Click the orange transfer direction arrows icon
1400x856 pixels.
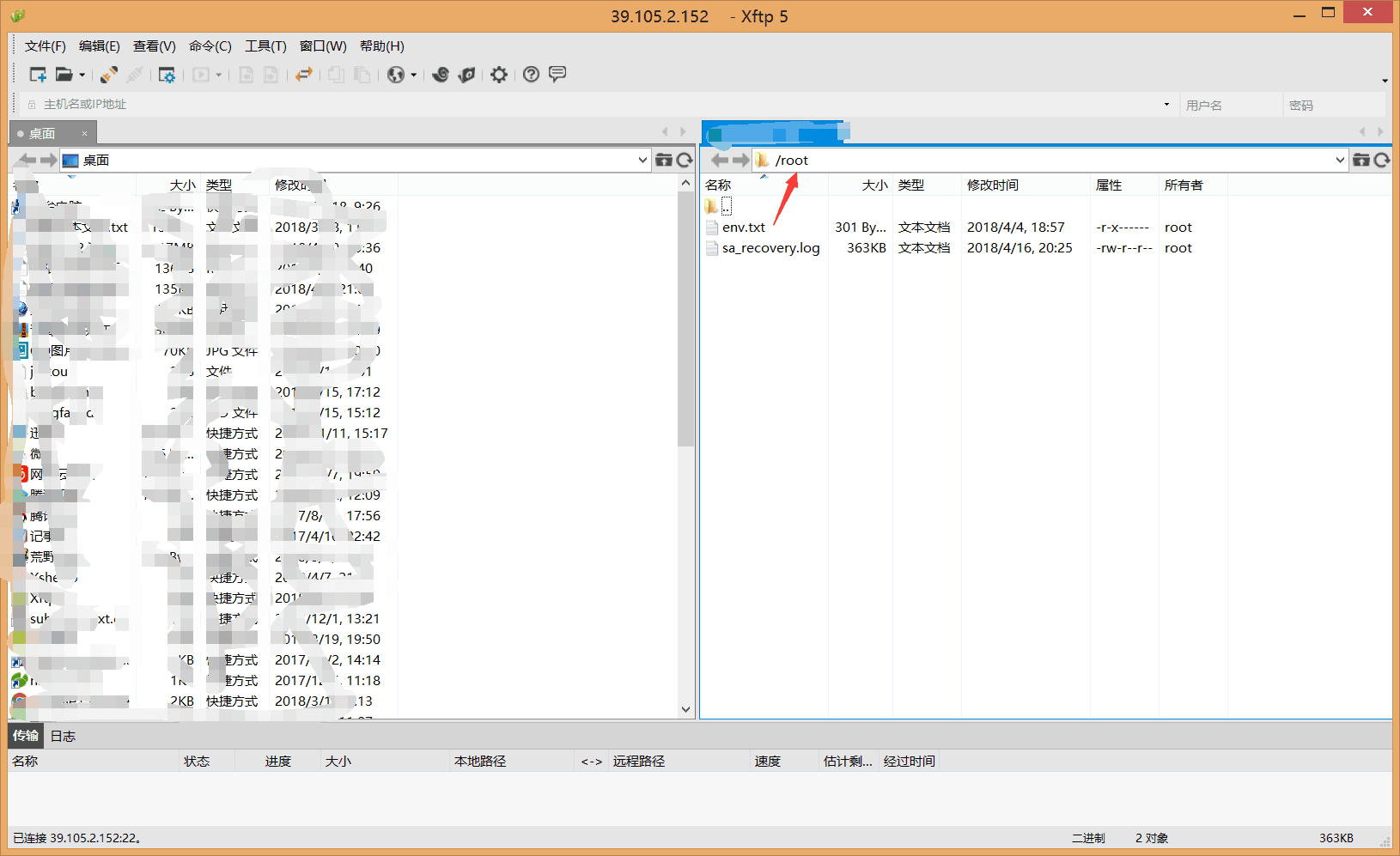tap(303, 75)
